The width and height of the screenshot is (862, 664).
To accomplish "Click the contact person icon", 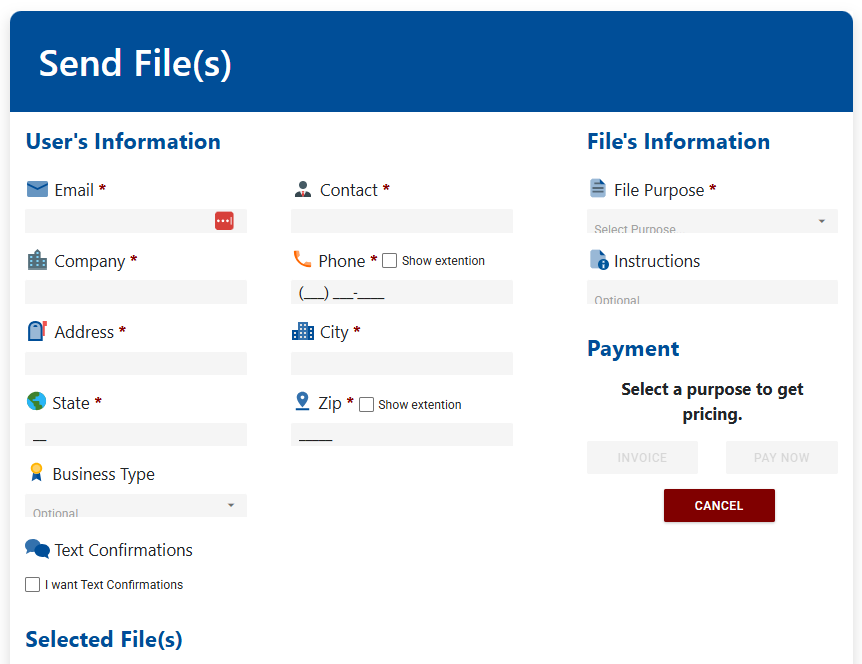I will coord(302,189).
